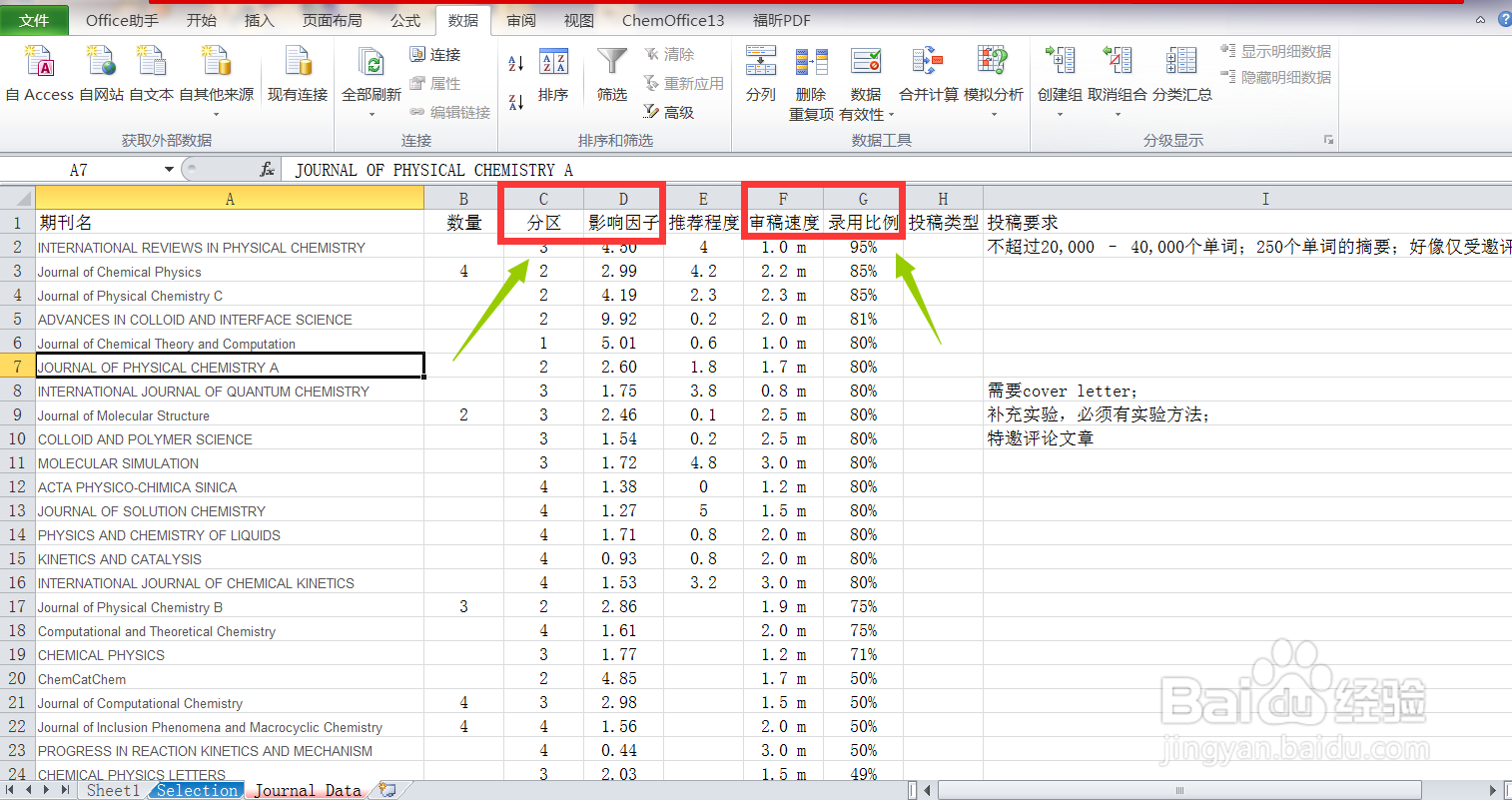Switch to Office助手 tab
The height and width of the screenshot is (800, 1512).
(122, 20)
